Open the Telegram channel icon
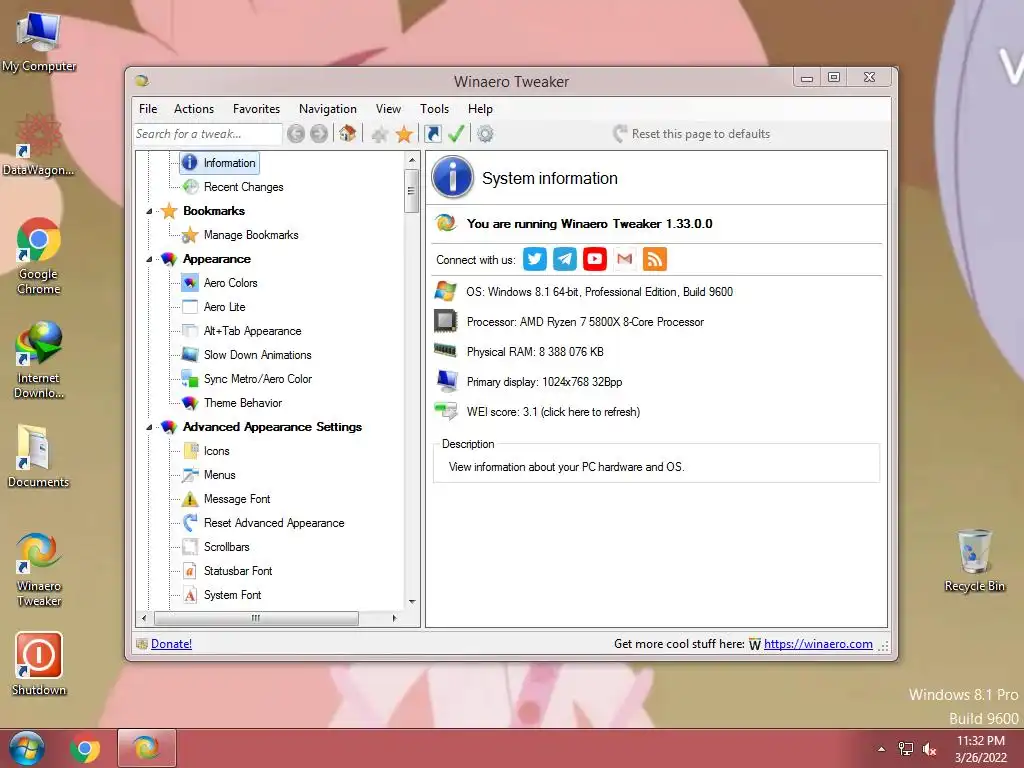Viewport: 1024px width, 768px height. pyautogui.click(x=565, y=259)
